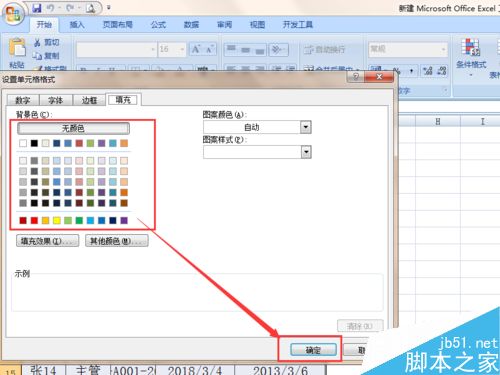Click the cell containing 2018/3/4

(x=195, y=370)
